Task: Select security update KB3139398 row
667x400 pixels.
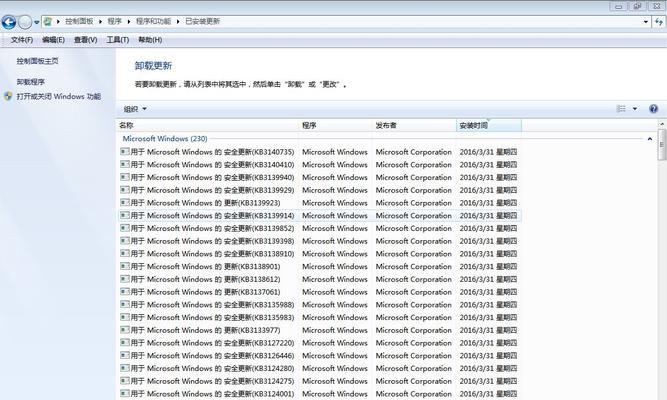Action: coord(319,241)
